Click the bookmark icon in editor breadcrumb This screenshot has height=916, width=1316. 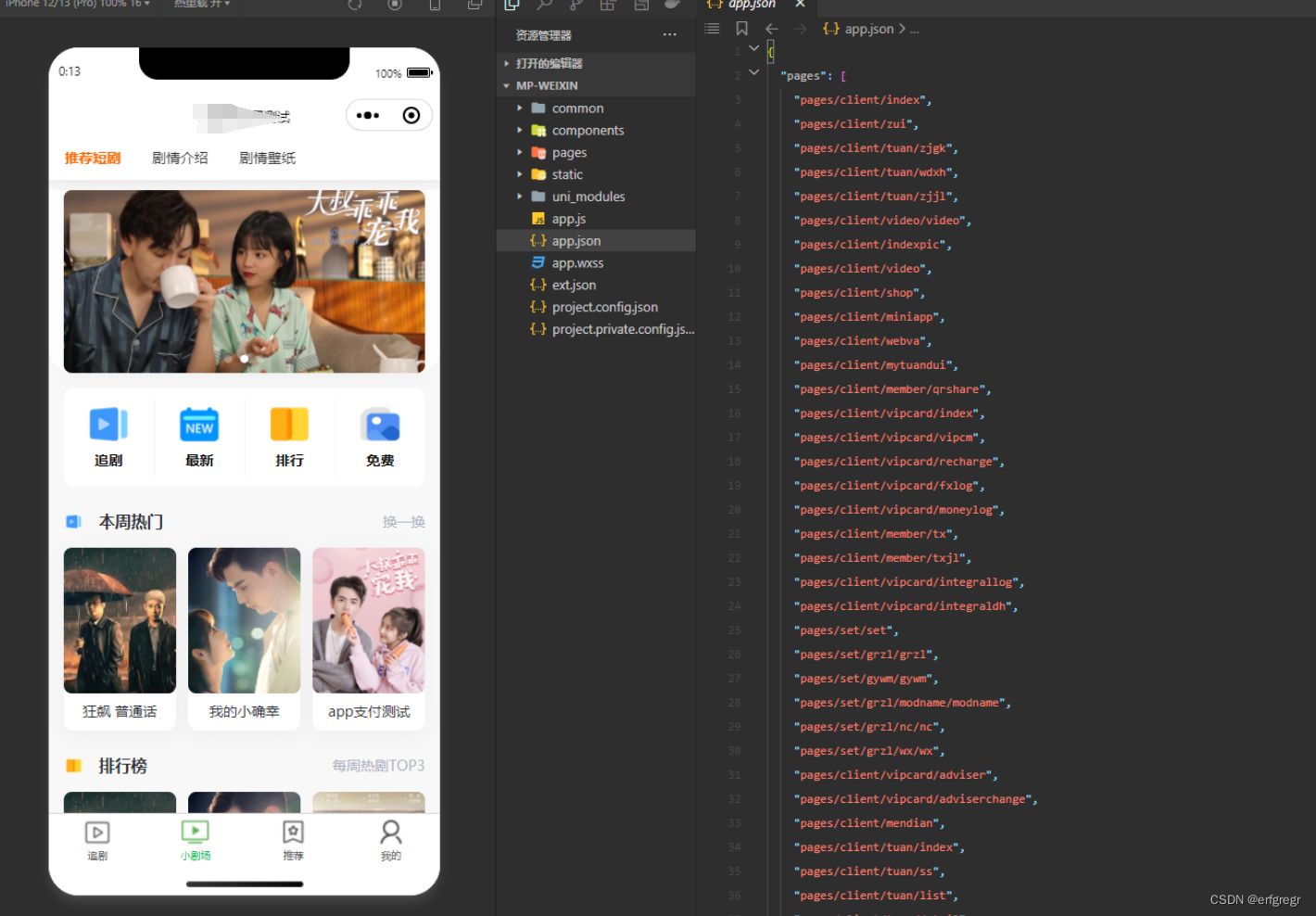click(x=741, y=29)
